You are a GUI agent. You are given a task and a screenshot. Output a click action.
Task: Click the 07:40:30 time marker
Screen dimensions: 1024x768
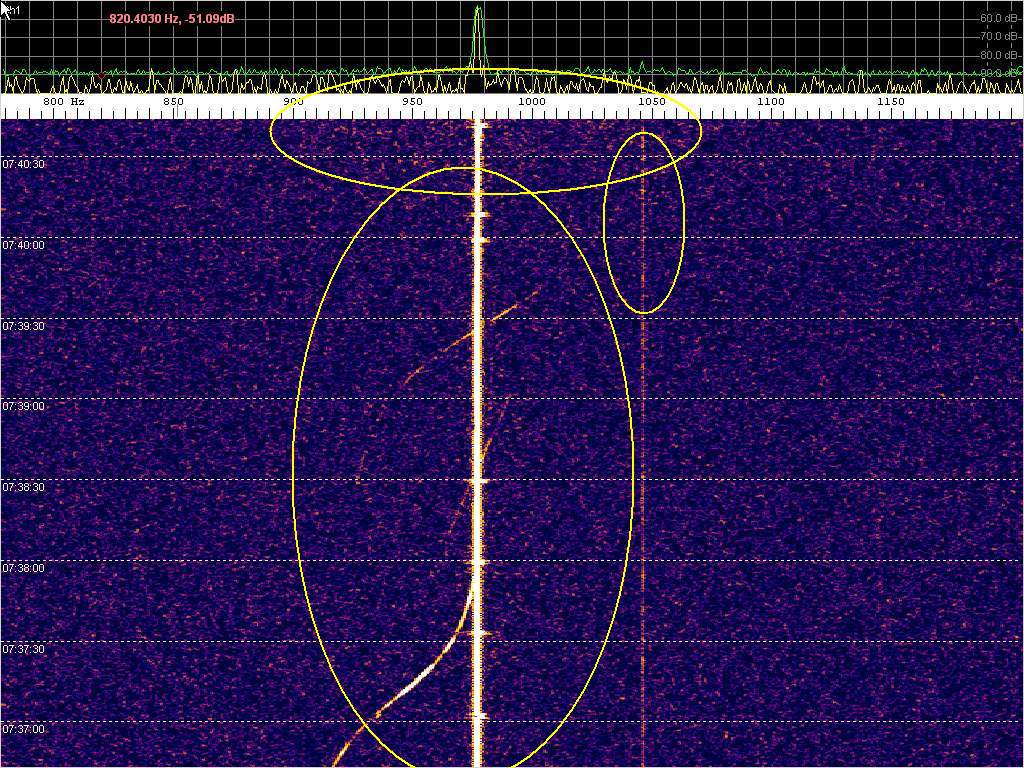point(23,164)
